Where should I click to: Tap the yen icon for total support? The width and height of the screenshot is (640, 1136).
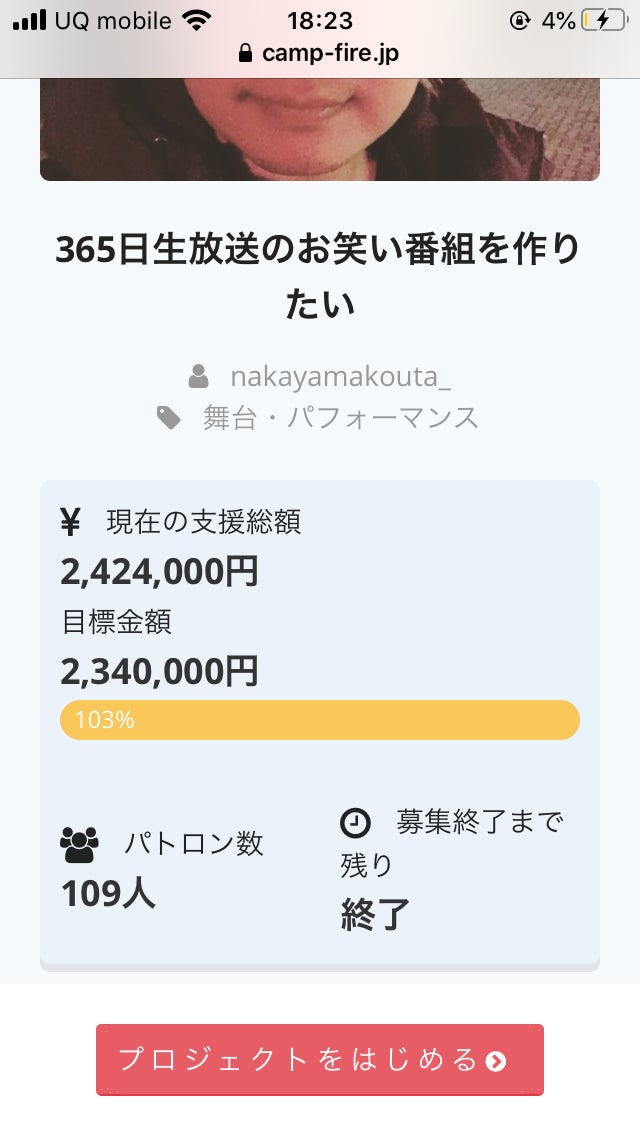point(71,521)
